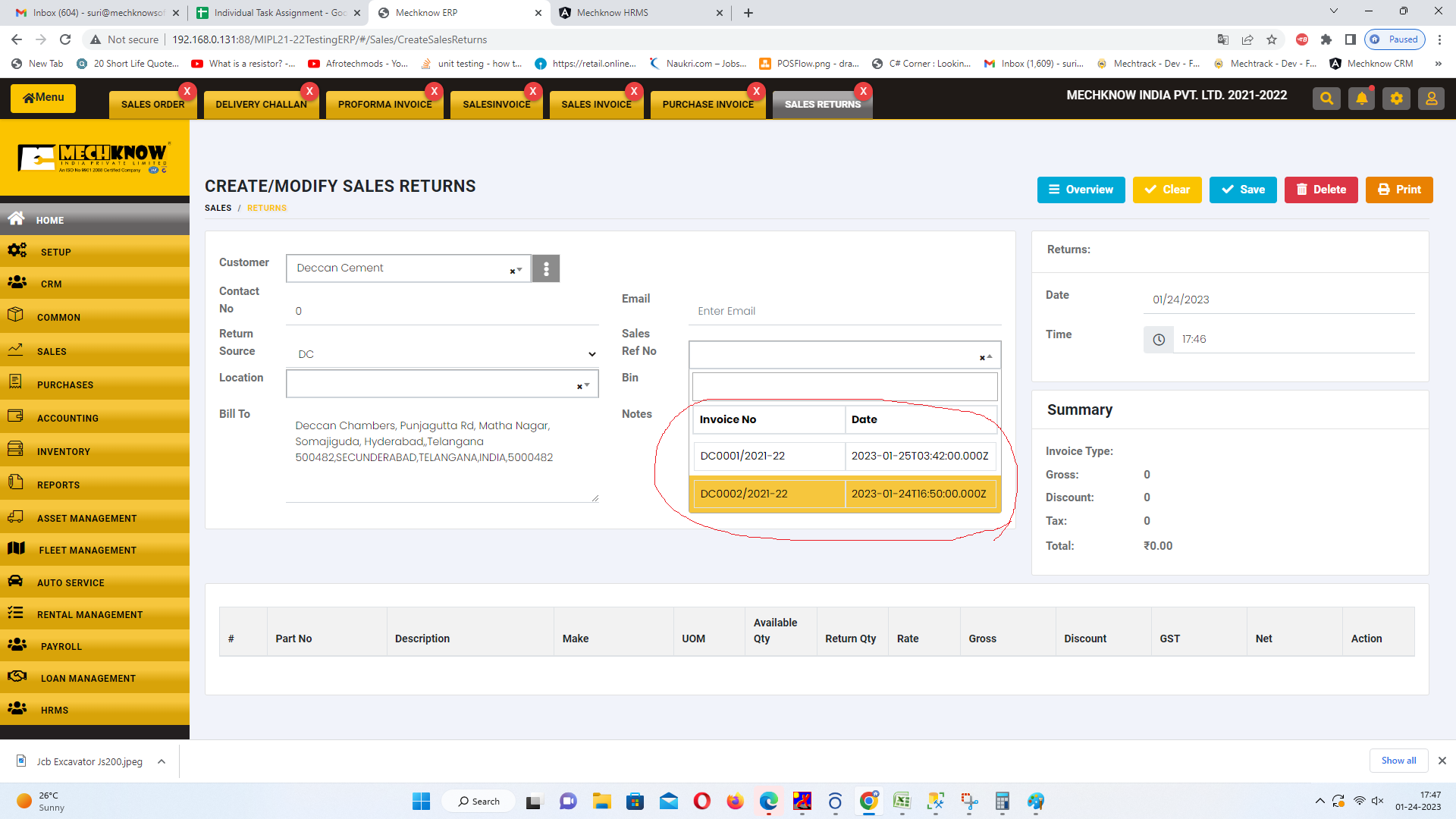Open Fleet Management in sidebar

click(87, 550)
